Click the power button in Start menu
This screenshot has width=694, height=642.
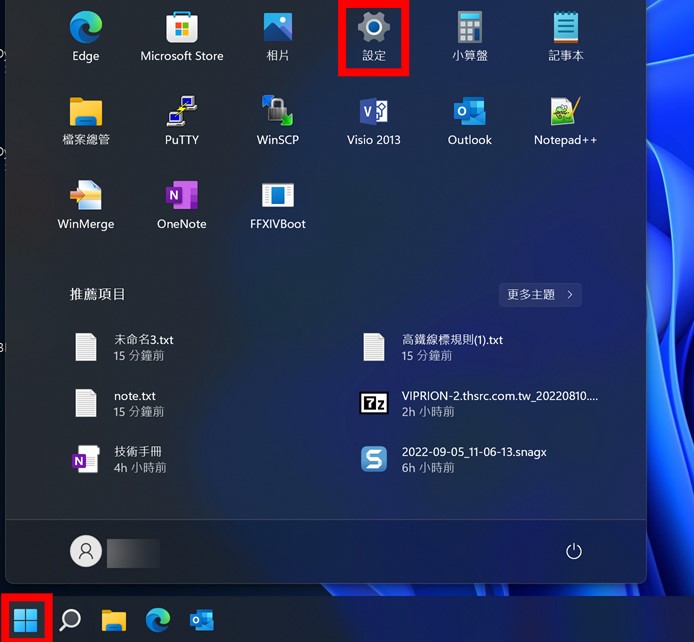click(x=573, y=551)
